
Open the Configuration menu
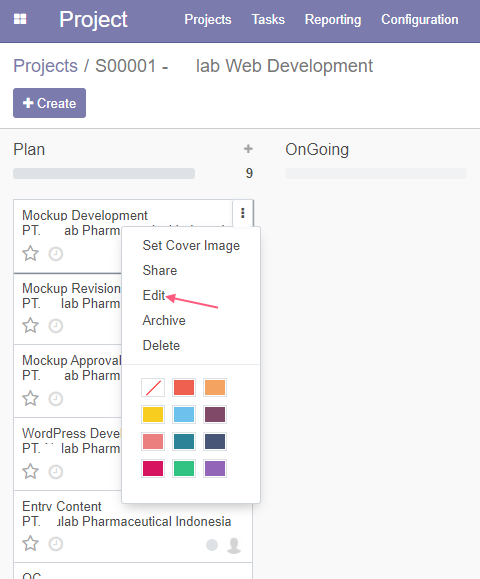[420, 19]
